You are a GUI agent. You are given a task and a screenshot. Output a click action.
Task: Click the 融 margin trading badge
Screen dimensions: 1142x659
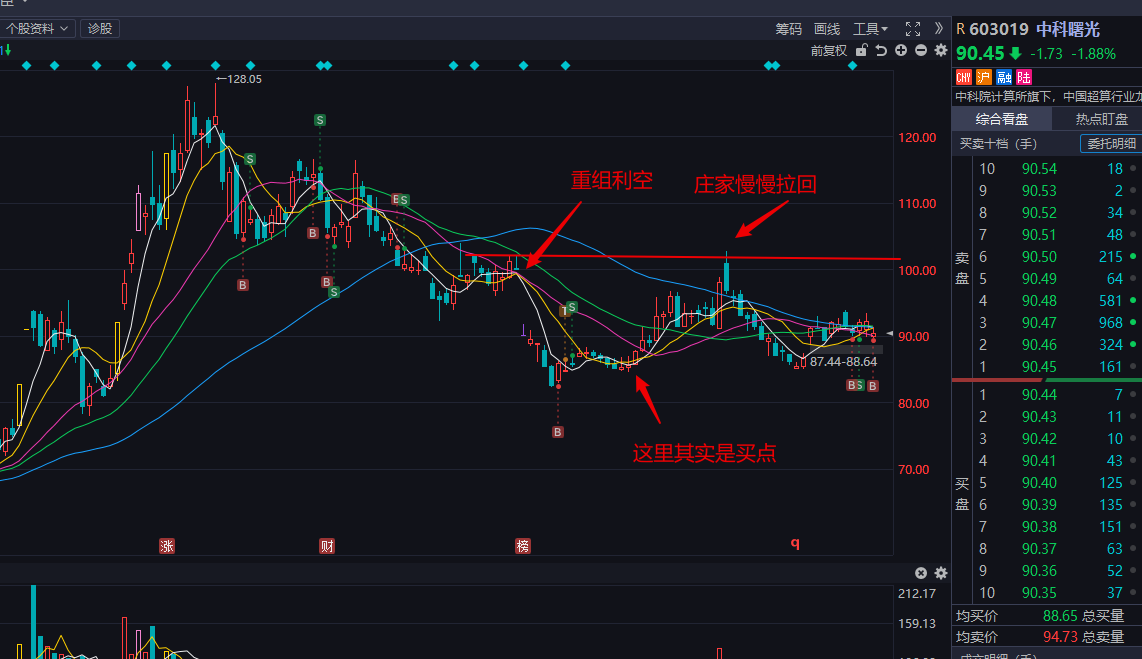1003,77
